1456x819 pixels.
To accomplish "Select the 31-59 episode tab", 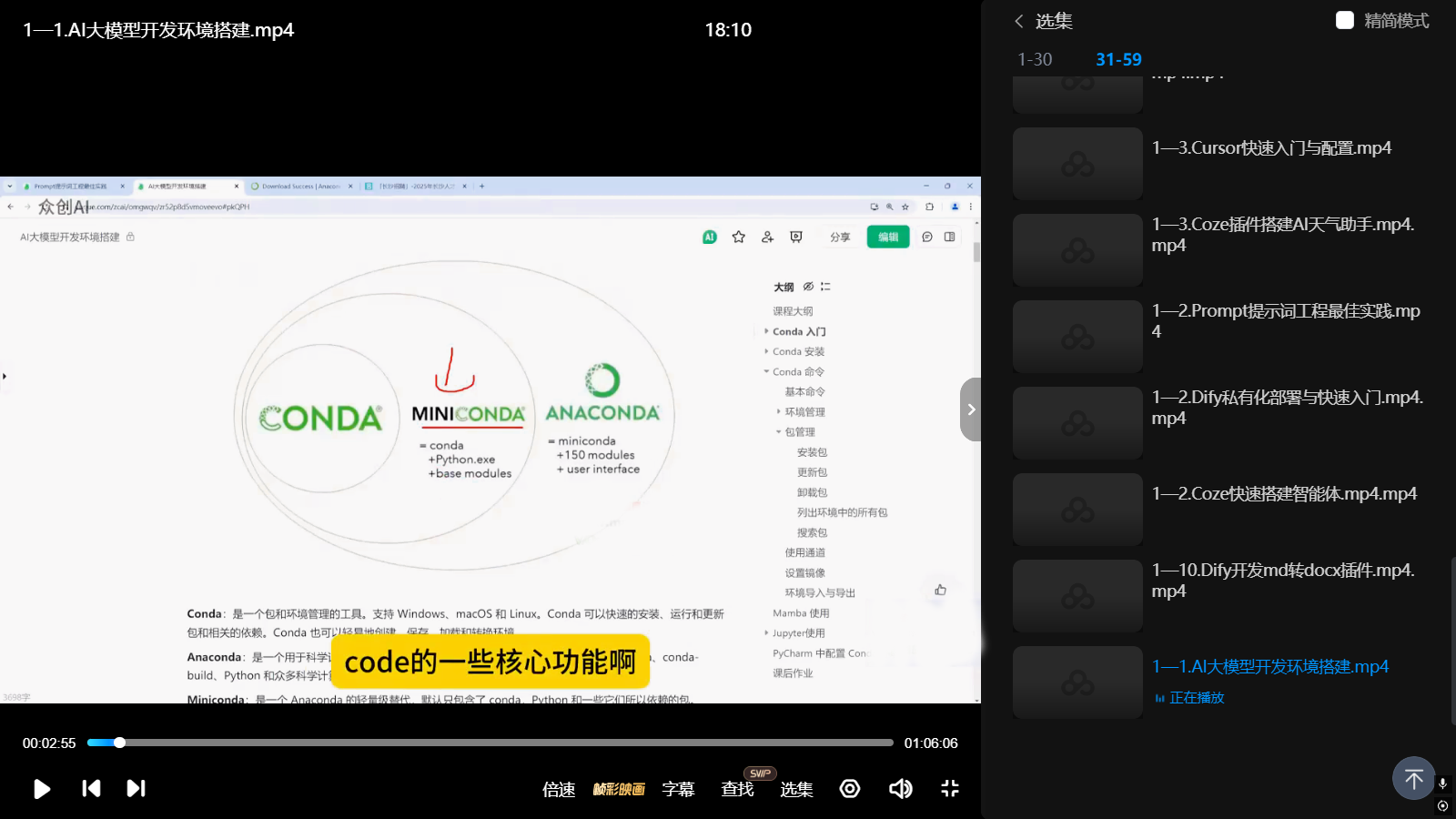I will click(x=1118, y=59).
